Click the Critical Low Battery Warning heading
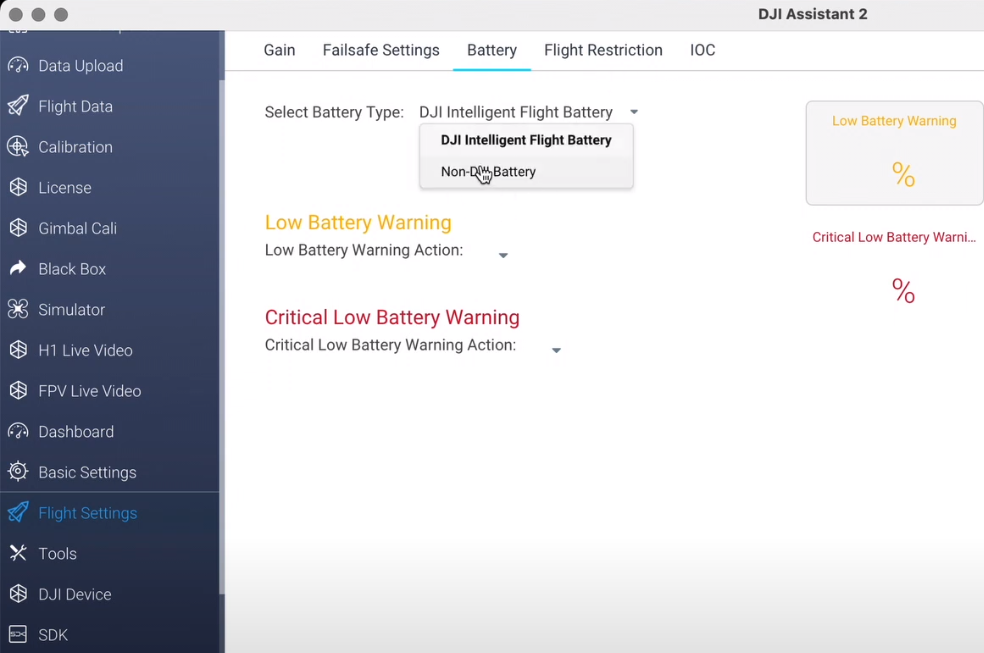984x653 pixels. point(392,317)
